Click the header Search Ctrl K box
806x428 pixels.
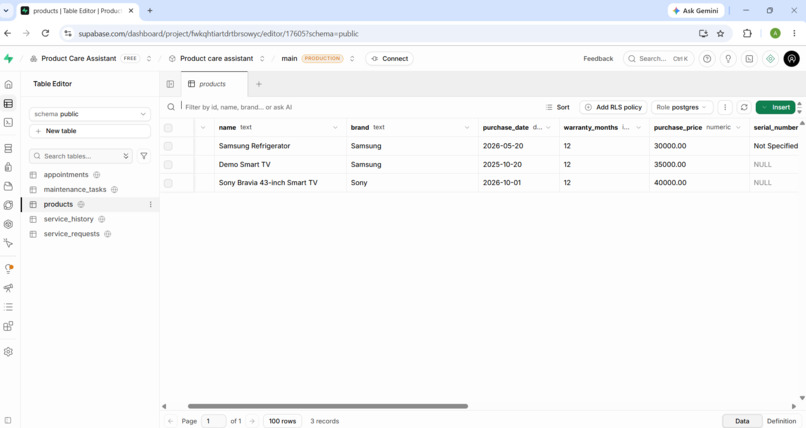pyautogui.click(x=658, y=59)
